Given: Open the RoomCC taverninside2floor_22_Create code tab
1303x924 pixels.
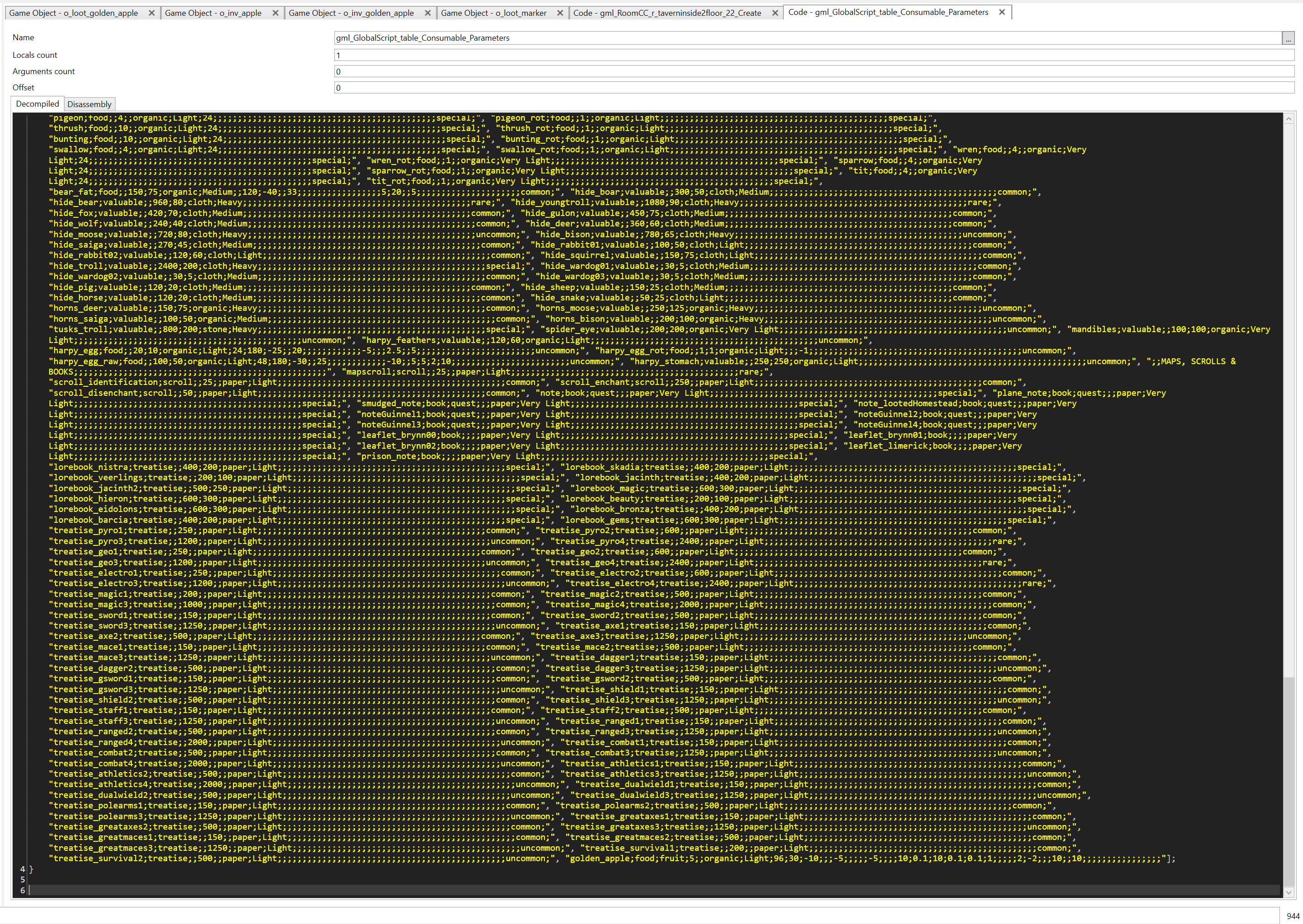Looking at the screenshot, I should (x=667, y=13).
